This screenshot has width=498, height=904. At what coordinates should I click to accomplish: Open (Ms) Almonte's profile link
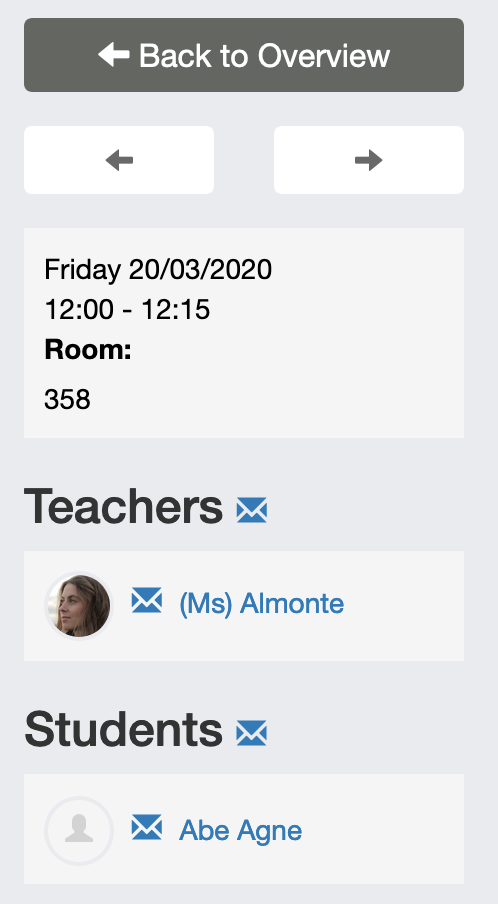(262, 604)
